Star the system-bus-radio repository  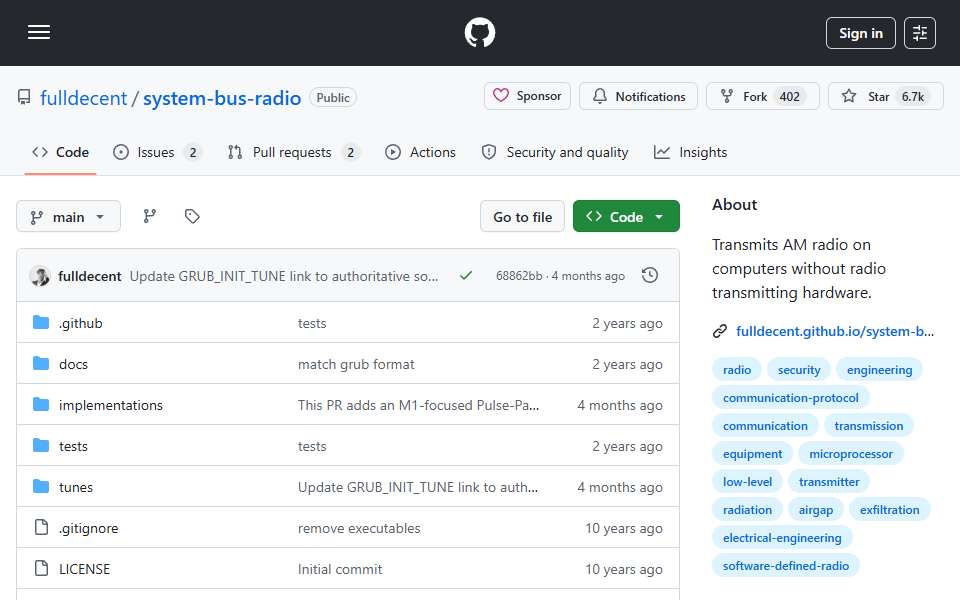coord(885,96)
